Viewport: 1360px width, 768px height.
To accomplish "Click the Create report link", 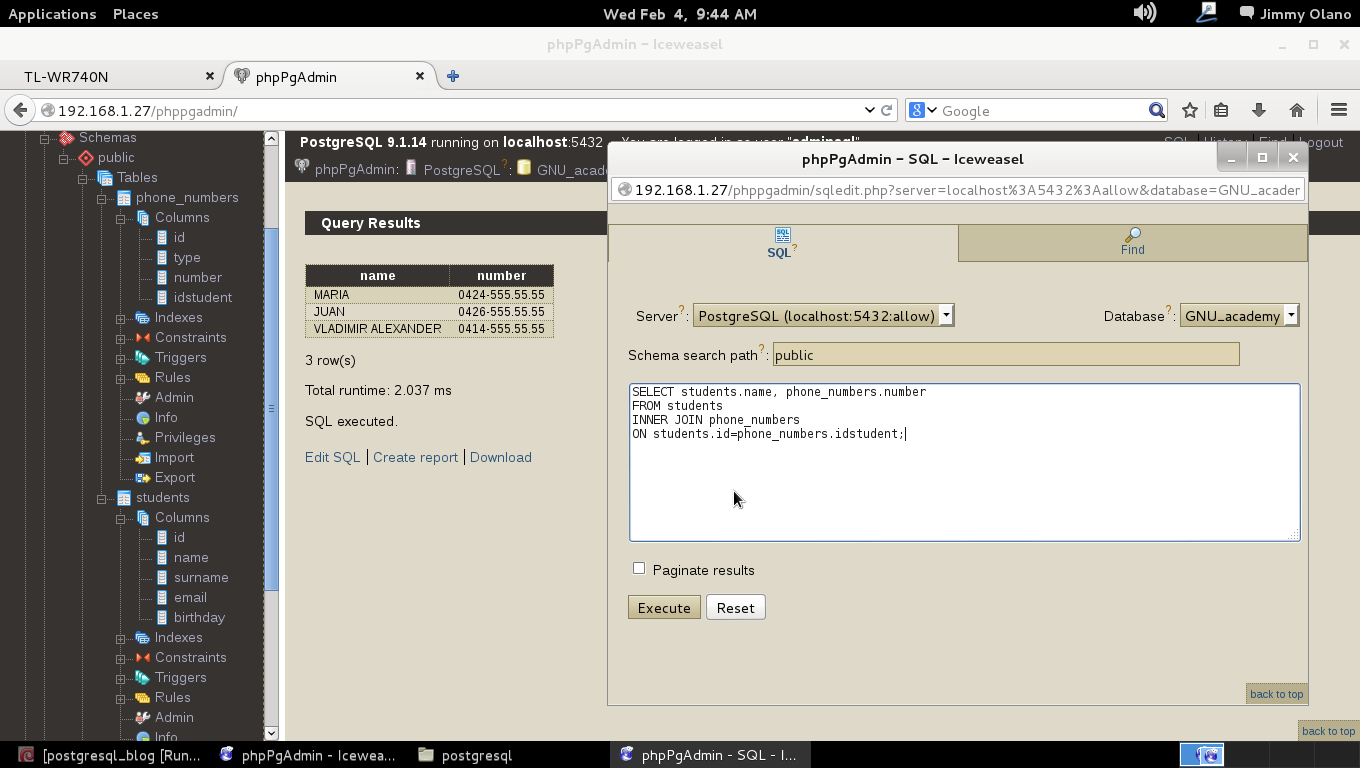I will coord(415,457).
